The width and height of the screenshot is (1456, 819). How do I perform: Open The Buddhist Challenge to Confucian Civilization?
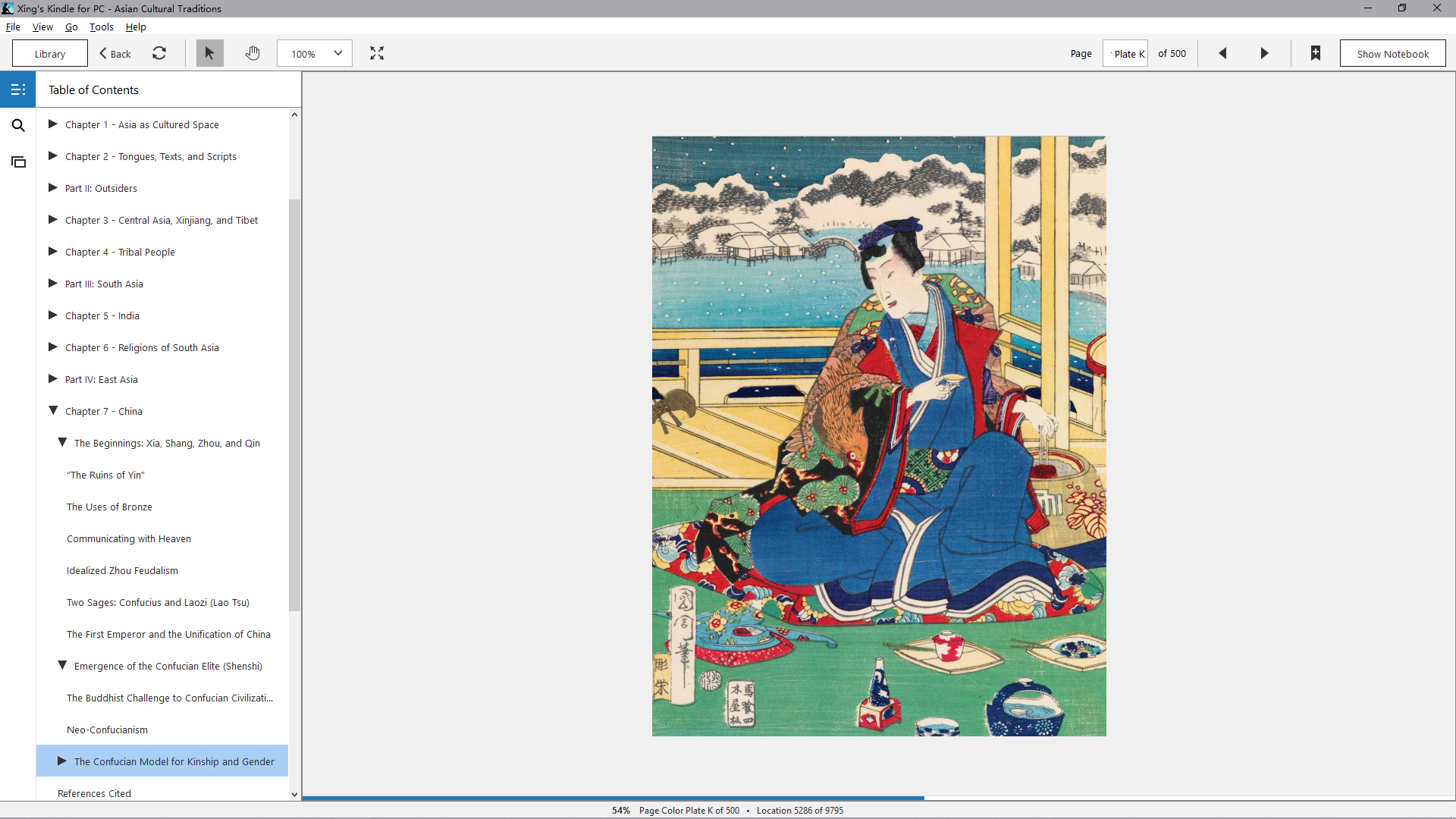pos(170,698)
